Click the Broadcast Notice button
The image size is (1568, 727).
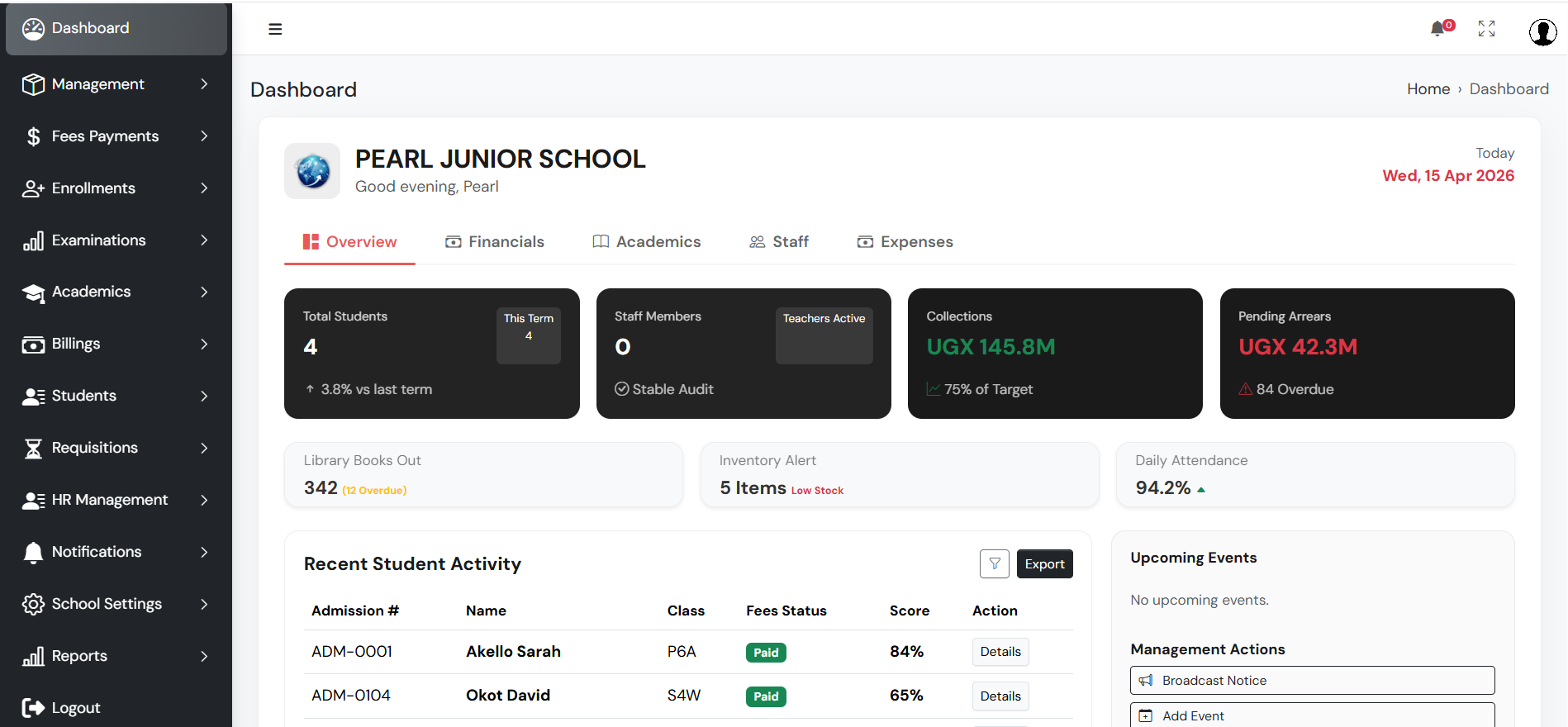[1313, 681]
